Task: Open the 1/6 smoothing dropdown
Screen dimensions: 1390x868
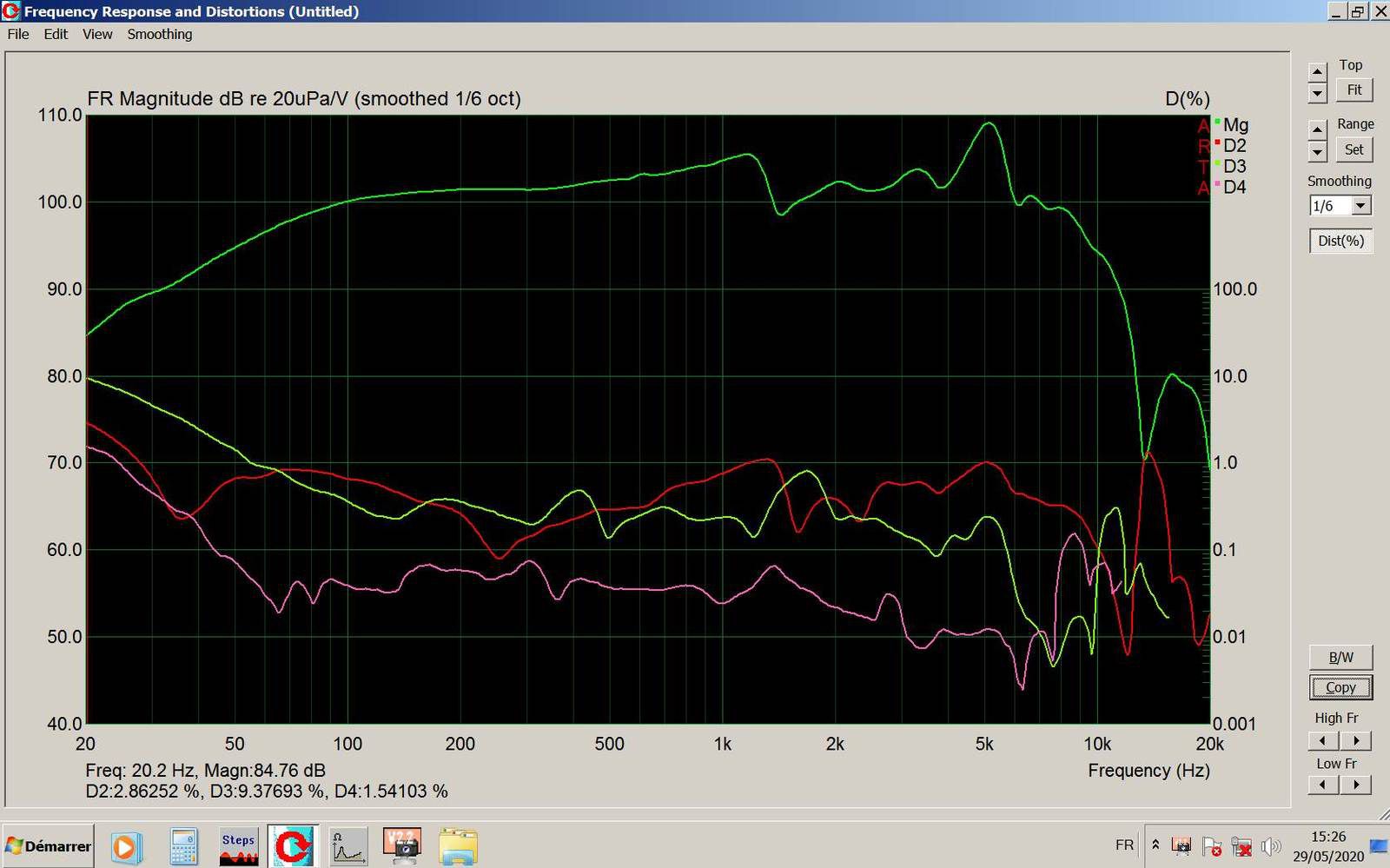Action: pos(1360,206)
